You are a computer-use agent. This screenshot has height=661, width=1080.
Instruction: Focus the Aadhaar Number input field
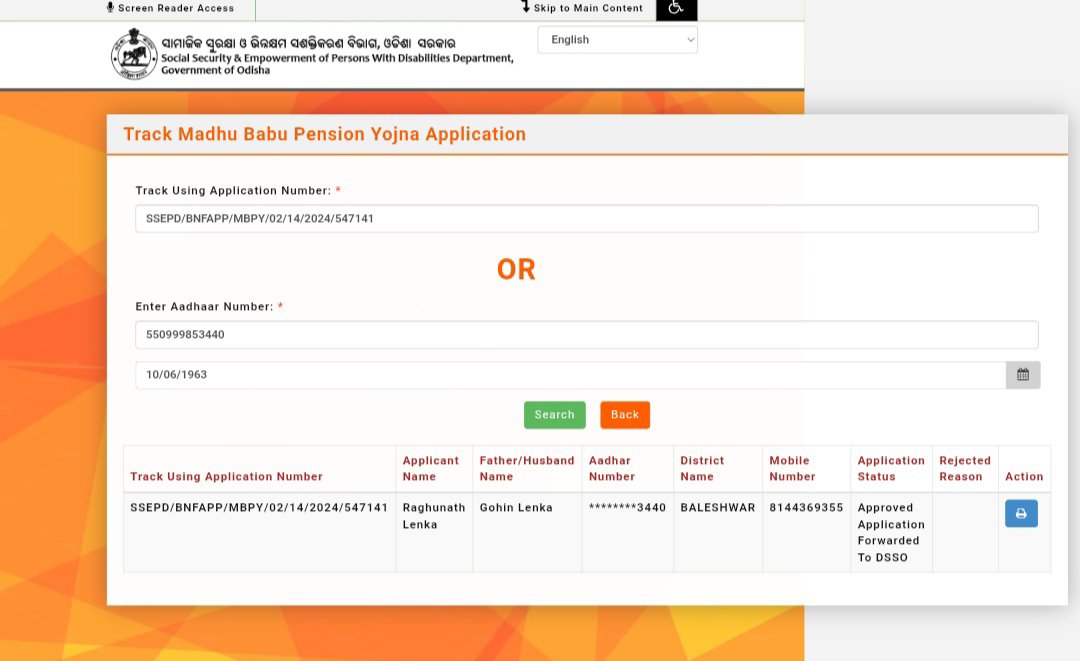point(587,335)
